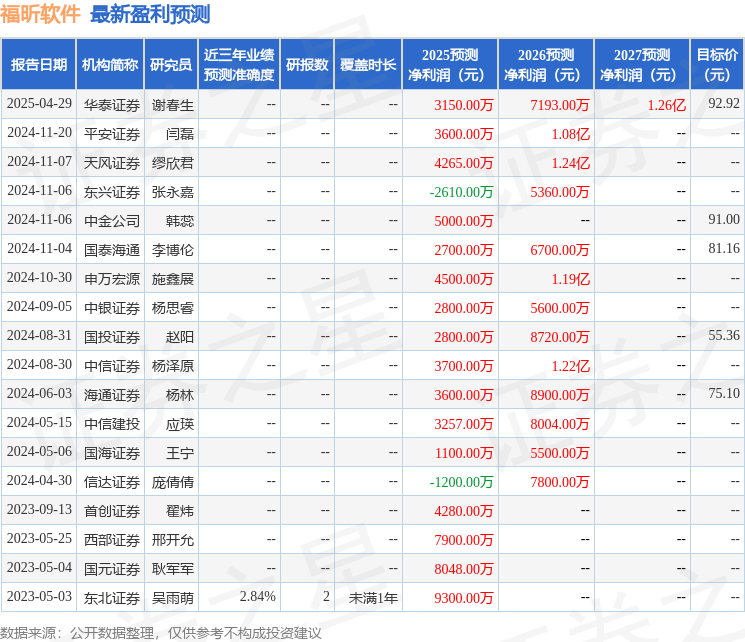
Task: Click the 1.08亿 forecast value
Action: pyautogui.click(x=571, y=134)
